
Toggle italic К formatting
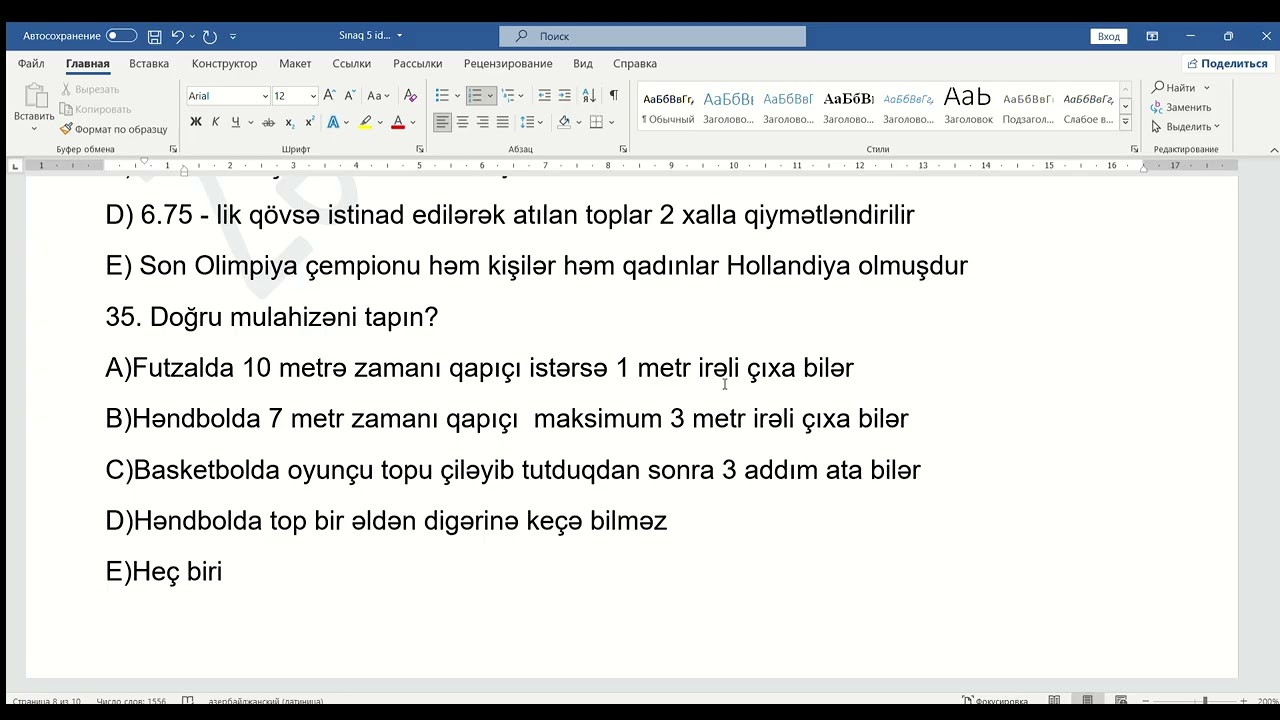(x=215, y=122)
